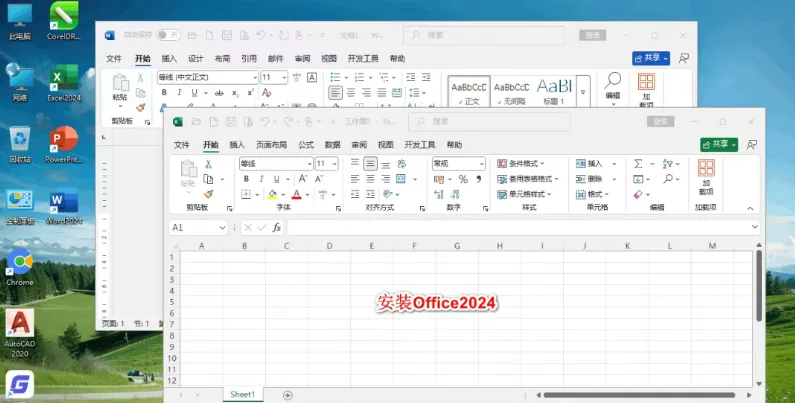Increase font size in Excel ribbon

(x=303, y=179)
